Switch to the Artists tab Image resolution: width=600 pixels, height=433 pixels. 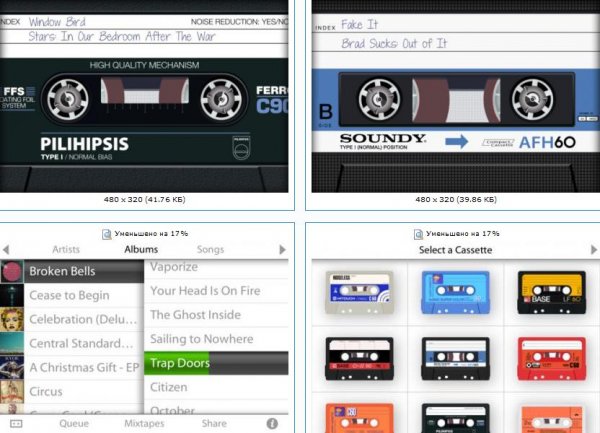[x=66, y=249]
